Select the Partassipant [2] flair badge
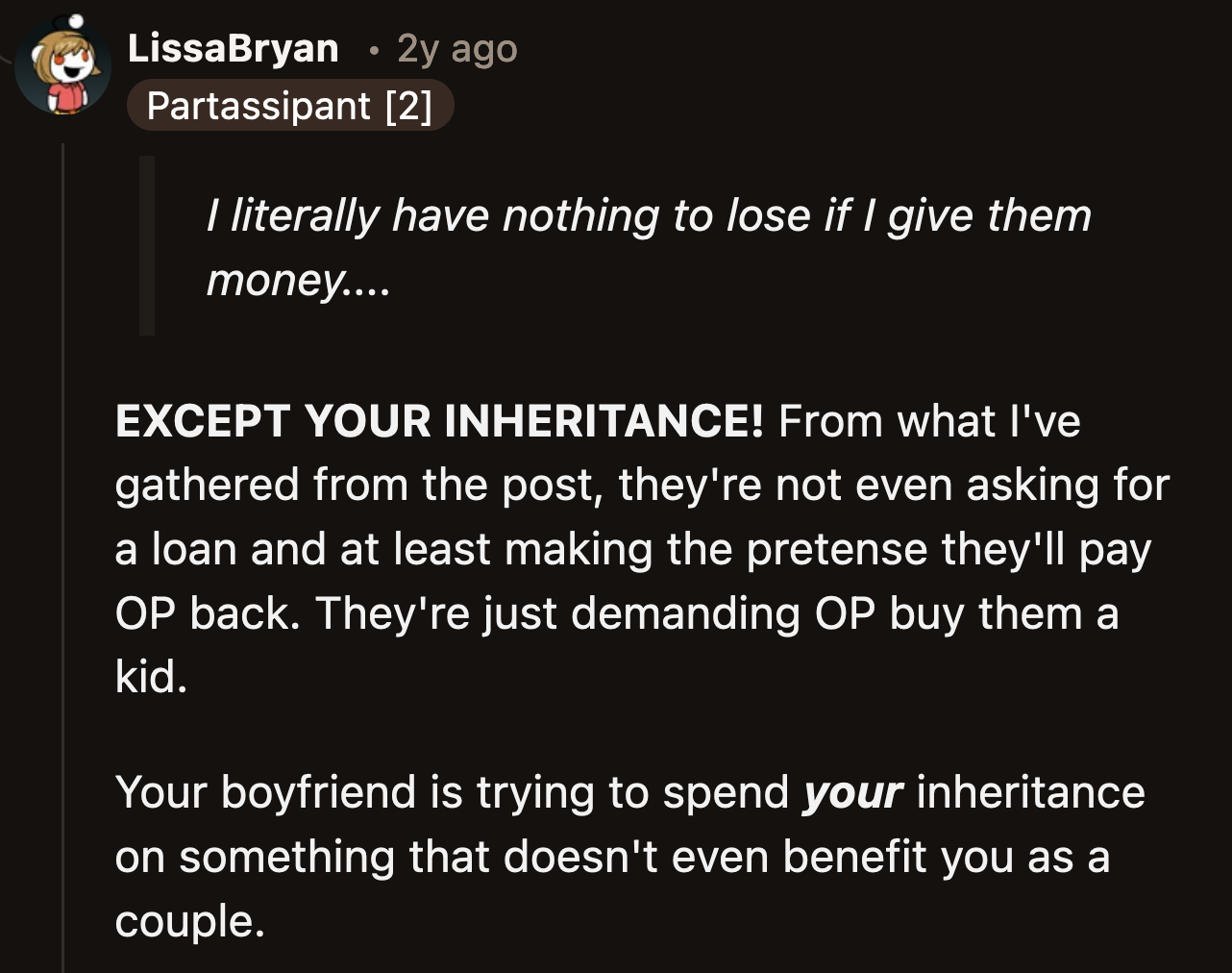The width and height of the screenshot is (1232, 973). pyautogui.click(x=290, y=106)
